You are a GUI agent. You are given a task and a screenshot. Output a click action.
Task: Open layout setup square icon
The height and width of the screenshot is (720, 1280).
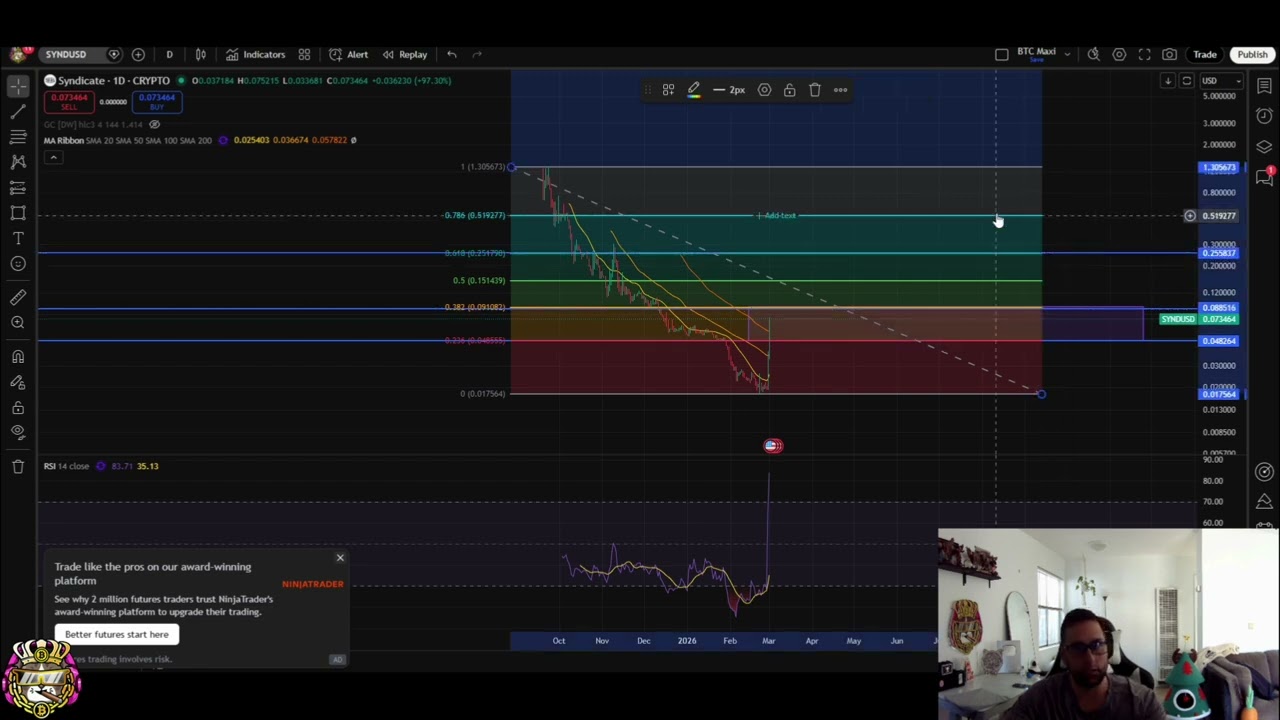pos(1002,54)
